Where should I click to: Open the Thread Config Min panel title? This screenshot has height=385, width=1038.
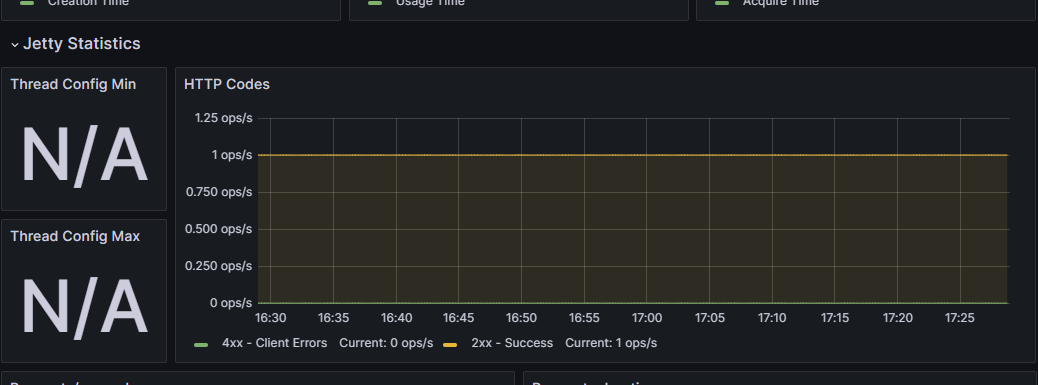tap(73, 84)
